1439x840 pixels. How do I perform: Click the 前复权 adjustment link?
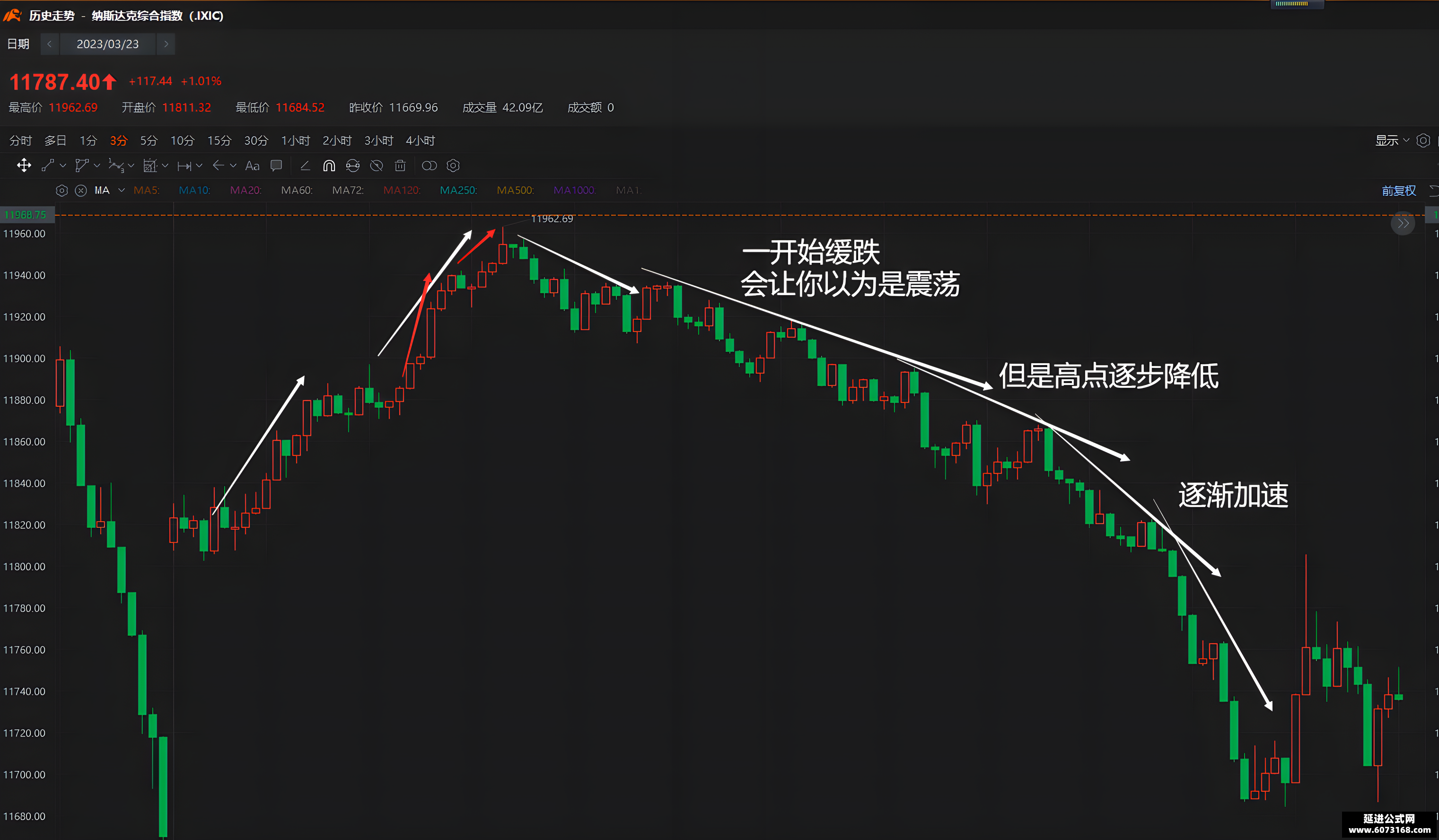pyautogui.click(x=1398, y=191)
